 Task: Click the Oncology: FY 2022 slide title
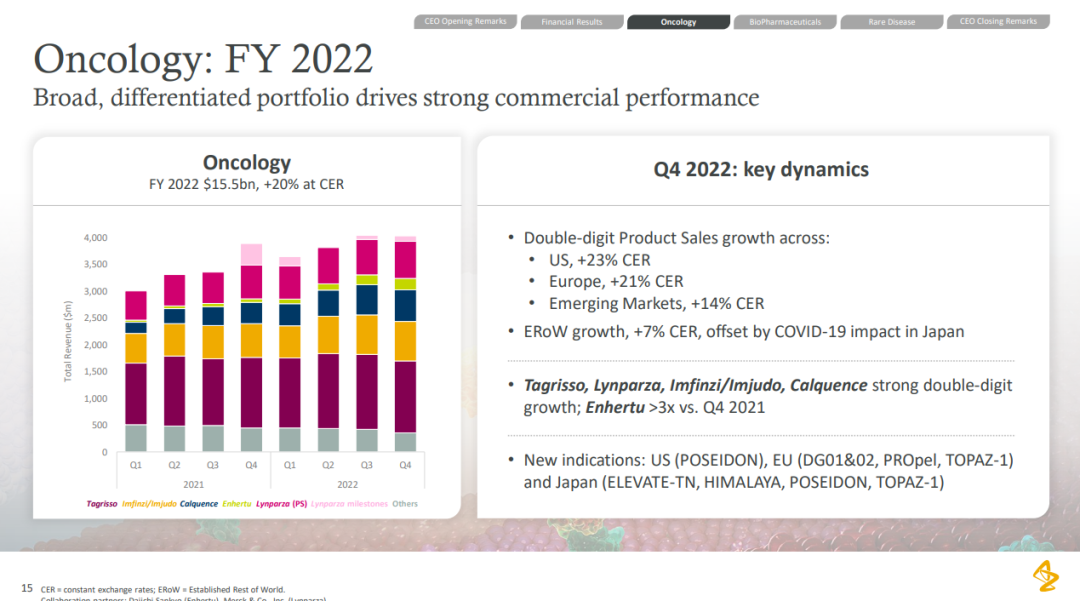203,59
